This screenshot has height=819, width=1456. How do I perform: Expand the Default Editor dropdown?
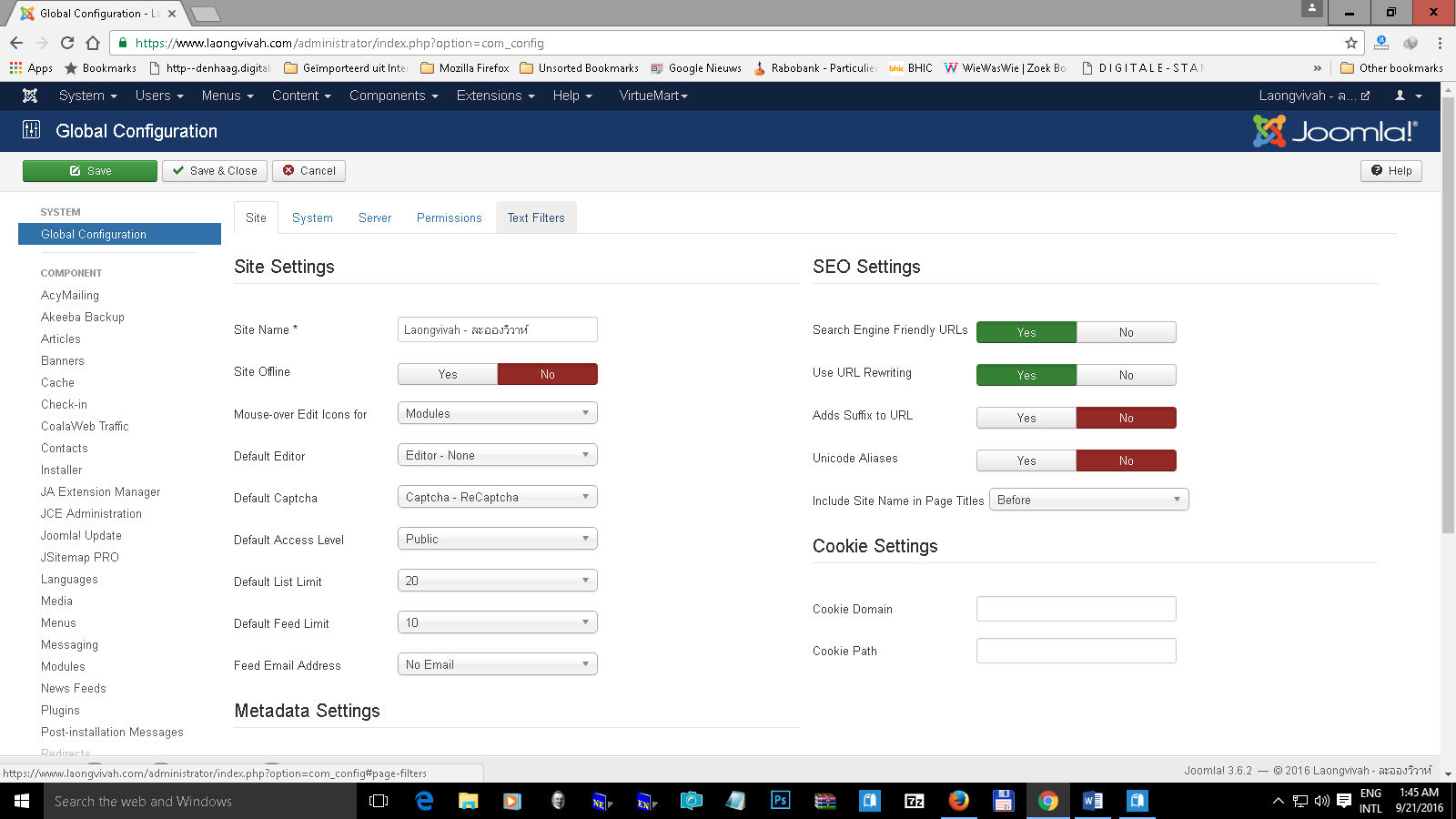pyautogui.click(x=497, y=455)
